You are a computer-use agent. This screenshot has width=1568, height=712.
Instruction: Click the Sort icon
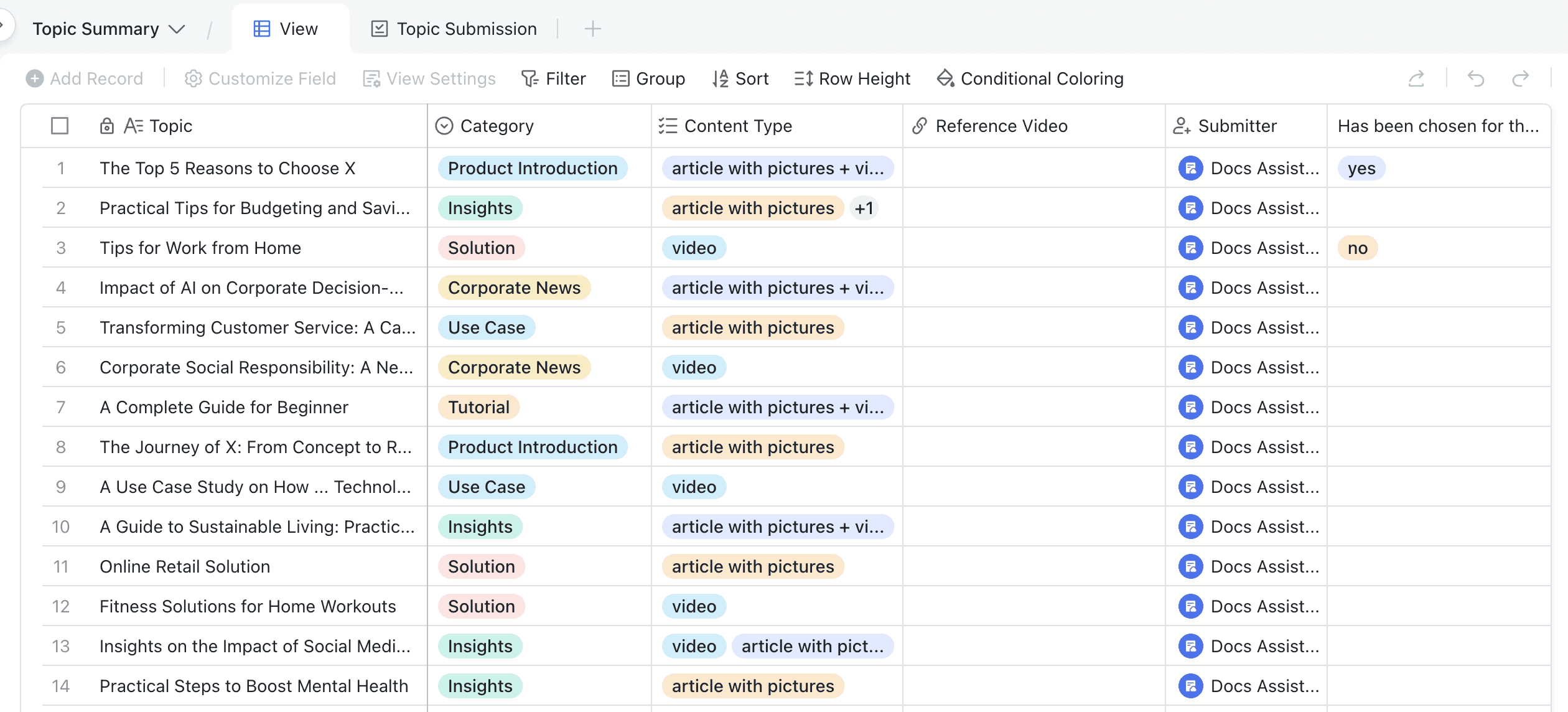coord(720,78)
